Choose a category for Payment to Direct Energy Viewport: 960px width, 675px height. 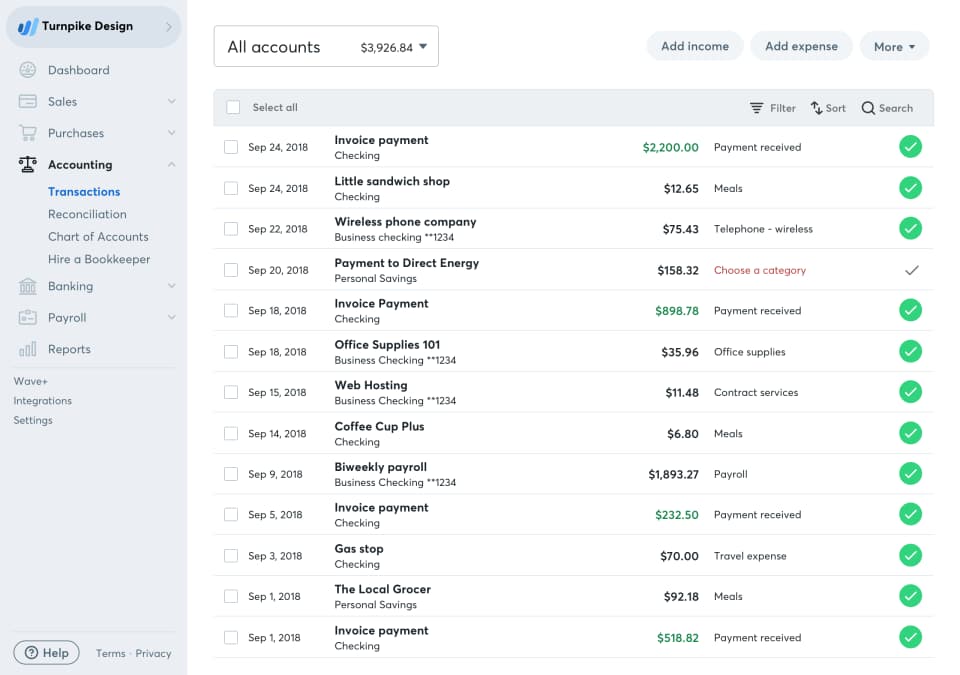pyautogui.click(x=760, y=269)
